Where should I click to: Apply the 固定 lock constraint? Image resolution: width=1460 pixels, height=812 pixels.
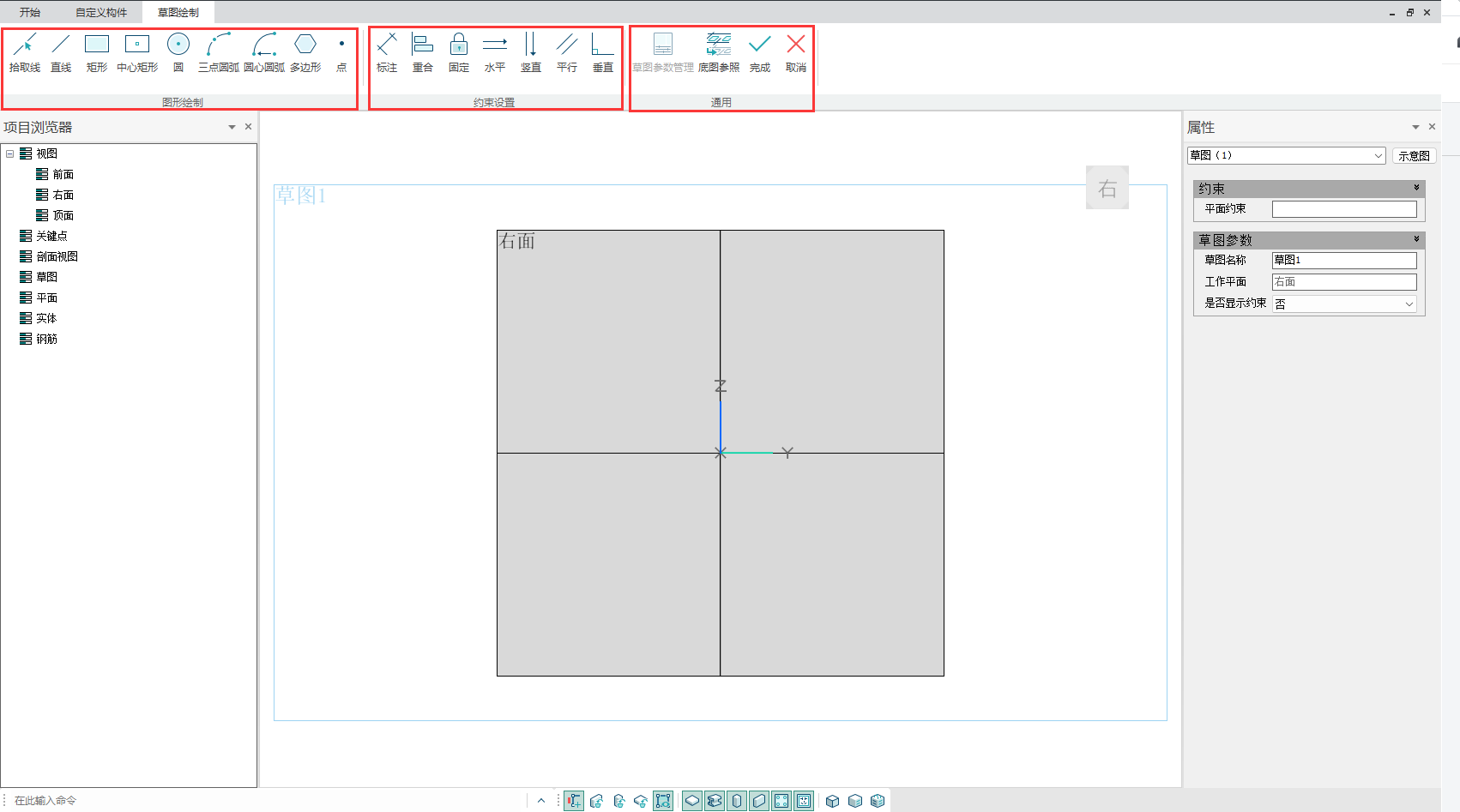pos(459,52)
